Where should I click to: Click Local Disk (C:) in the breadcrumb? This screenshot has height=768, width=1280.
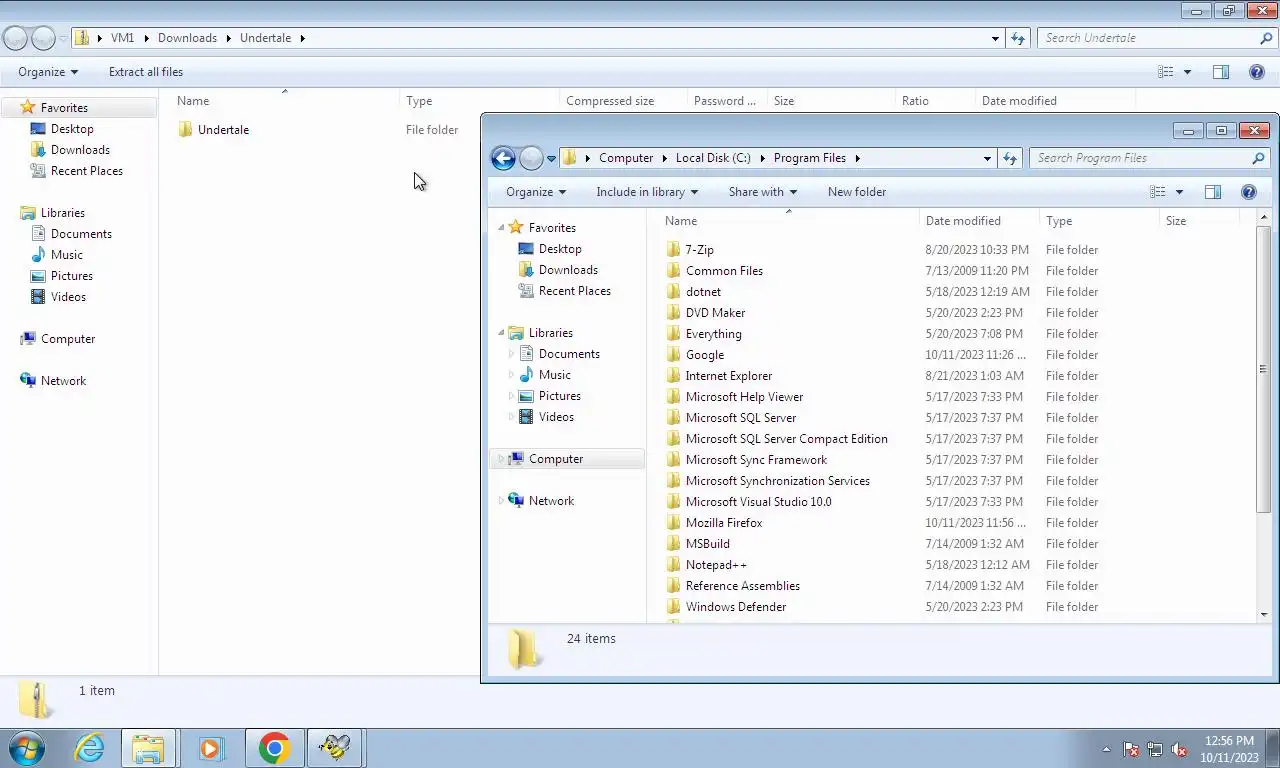point(713,158)
